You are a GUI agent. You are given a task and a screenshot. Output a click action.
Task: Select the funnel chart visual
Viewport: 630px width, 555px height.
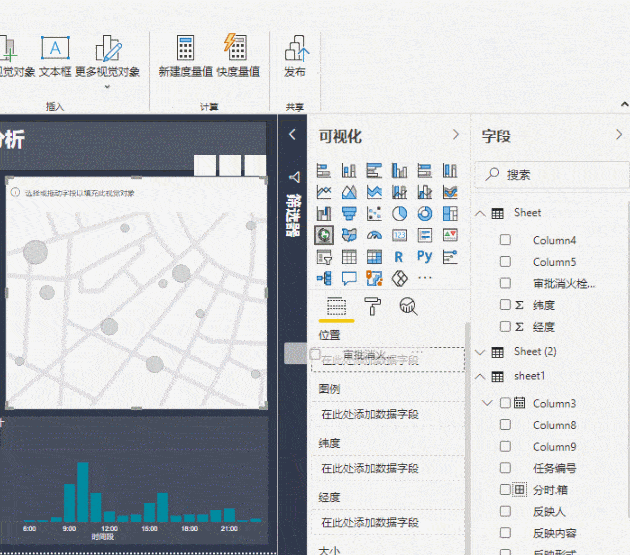click(x=349, y=214)
